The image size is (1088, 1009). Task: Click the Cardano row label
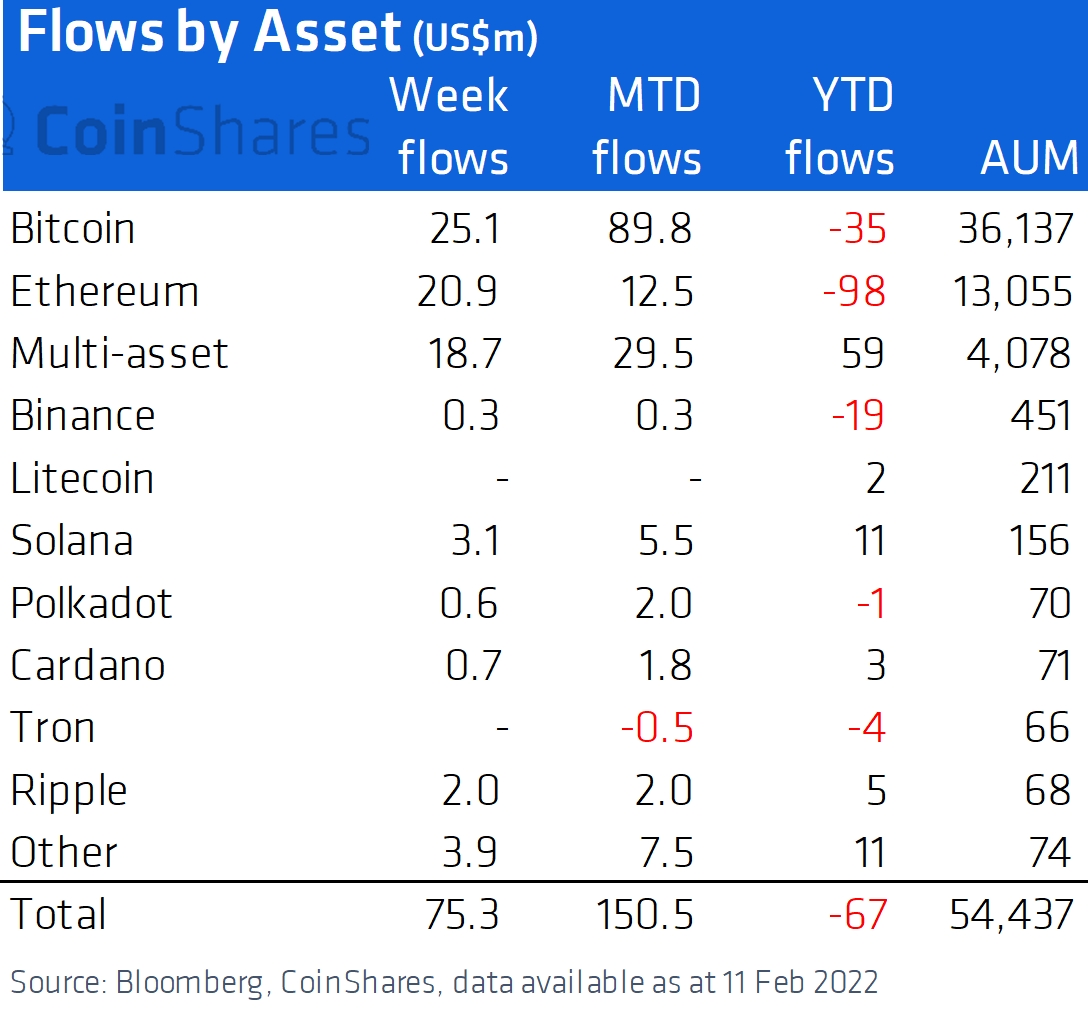click(x=88, y=666)
